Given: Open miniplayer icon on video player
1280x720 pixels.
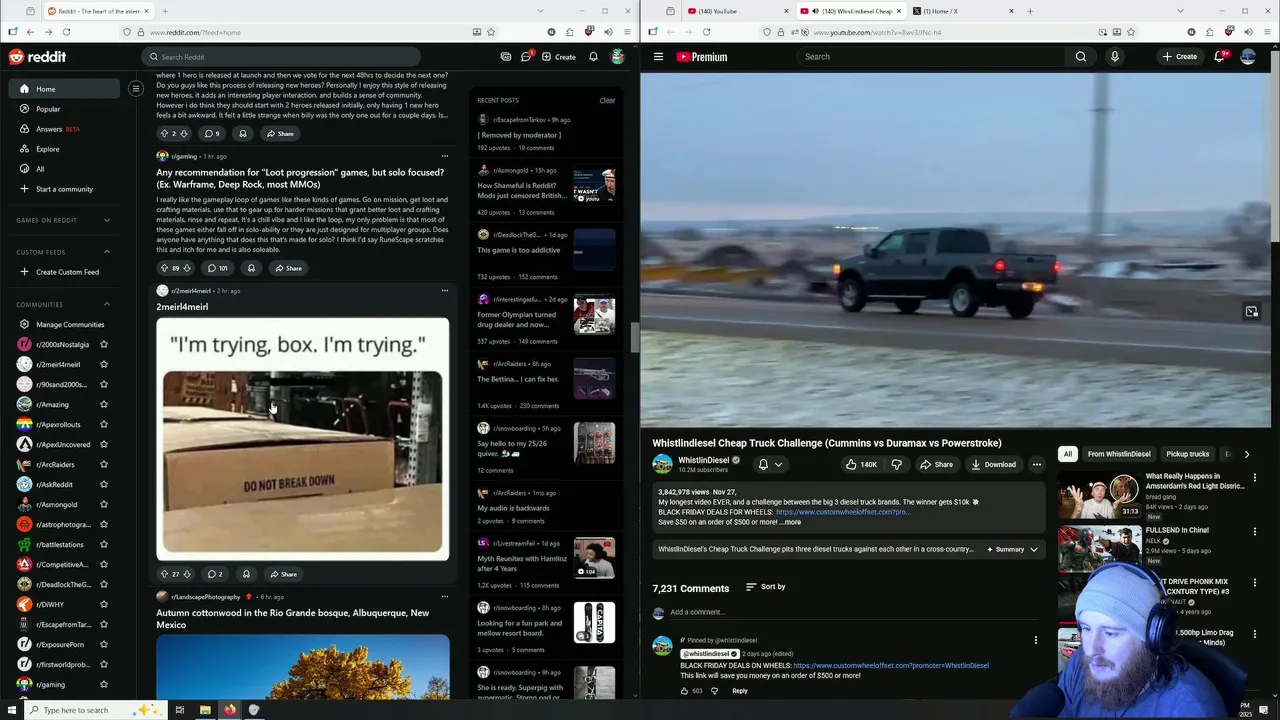Looking at the screenshot, I should coord(1251,312).
